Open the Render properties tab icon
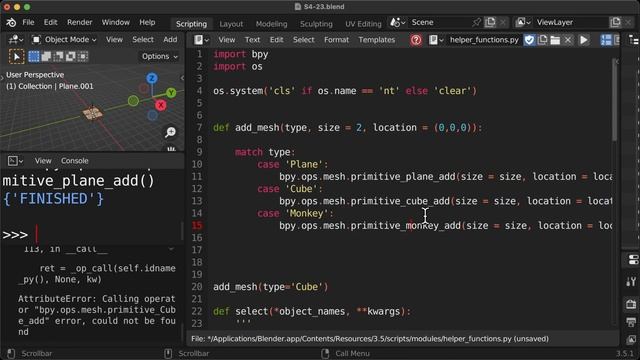Viewport: 640px width, 360px height. (x=631, y=304)
